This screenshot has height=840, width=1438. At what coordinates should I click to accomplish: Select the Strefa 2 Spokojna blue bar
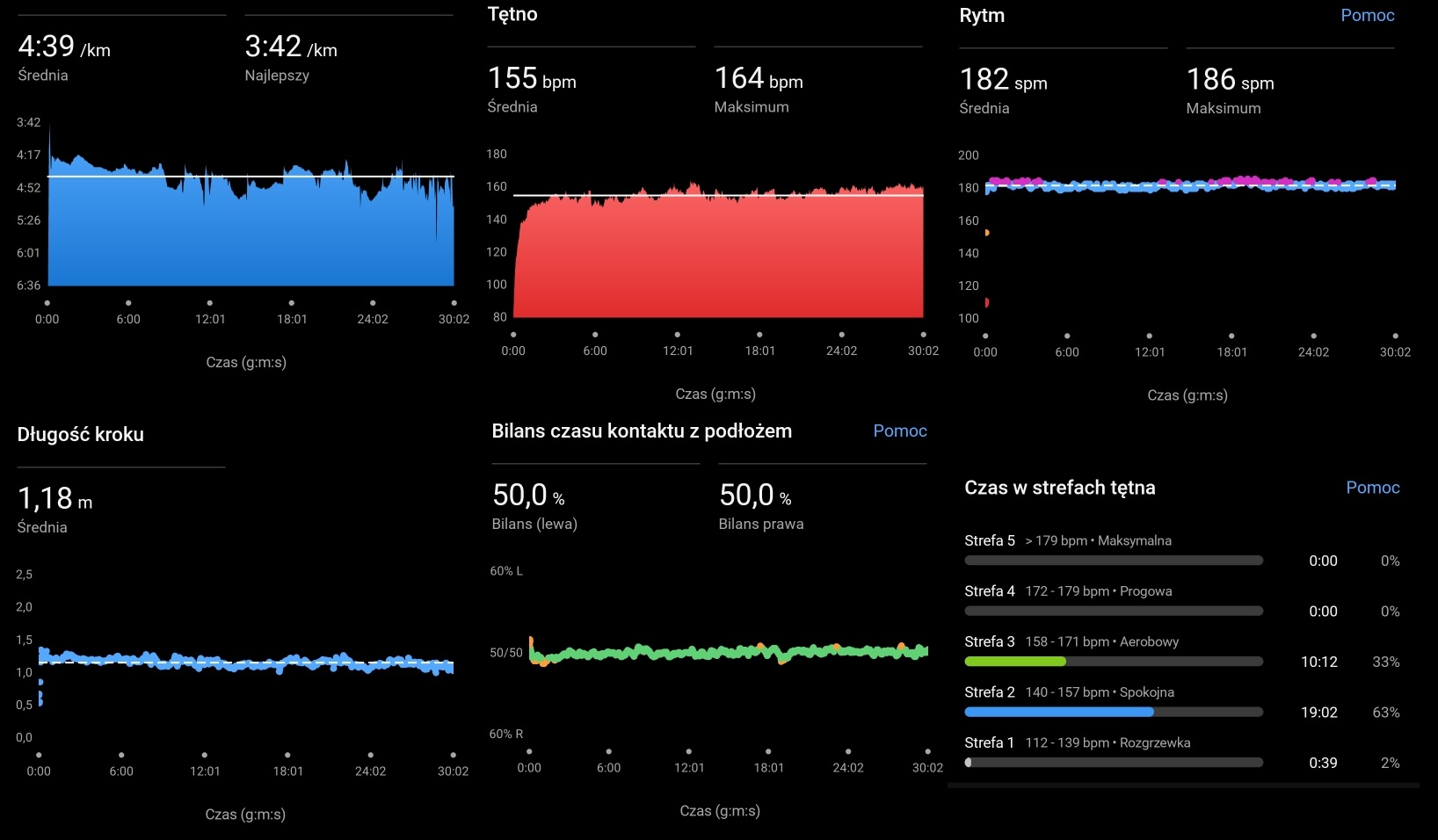click(x=1058, y=713)
